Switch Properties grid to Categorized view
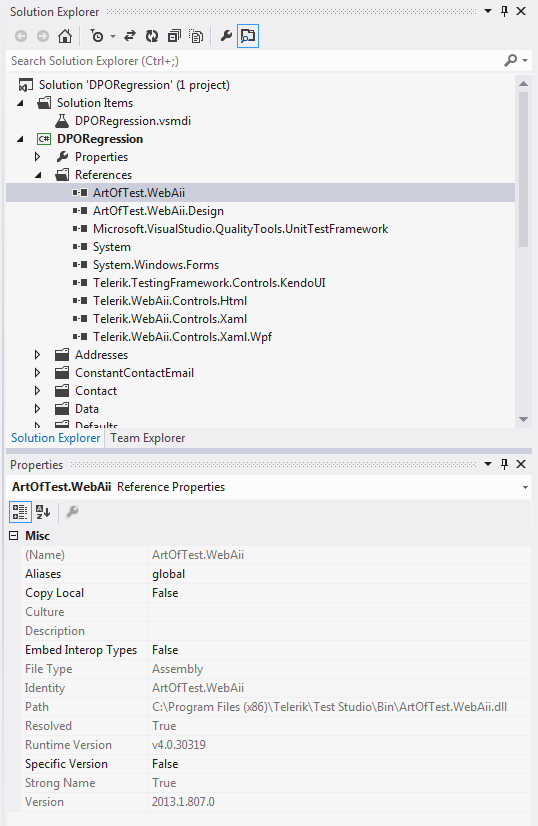This screenshot has height=826, width=538. click(x=20, y=512)
